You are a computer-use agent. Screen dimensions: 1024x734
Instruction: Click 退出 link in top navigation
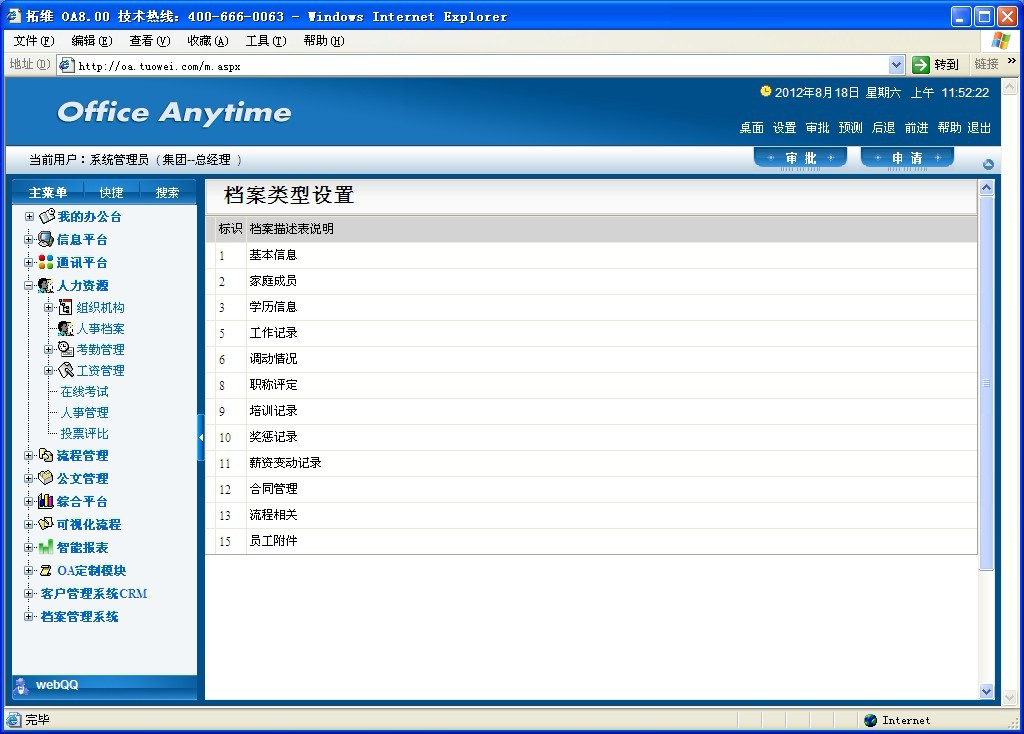pyautogui.click(x=979, y=128)
